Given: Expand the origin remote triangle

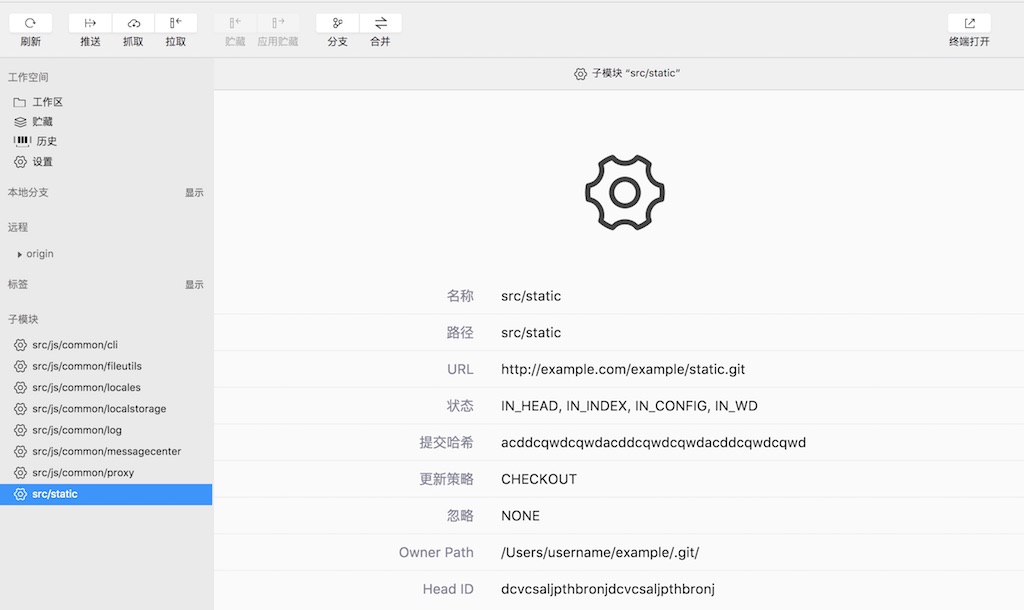Looking at the screenshot, I should pyautogui.click(x=20, y=254).
